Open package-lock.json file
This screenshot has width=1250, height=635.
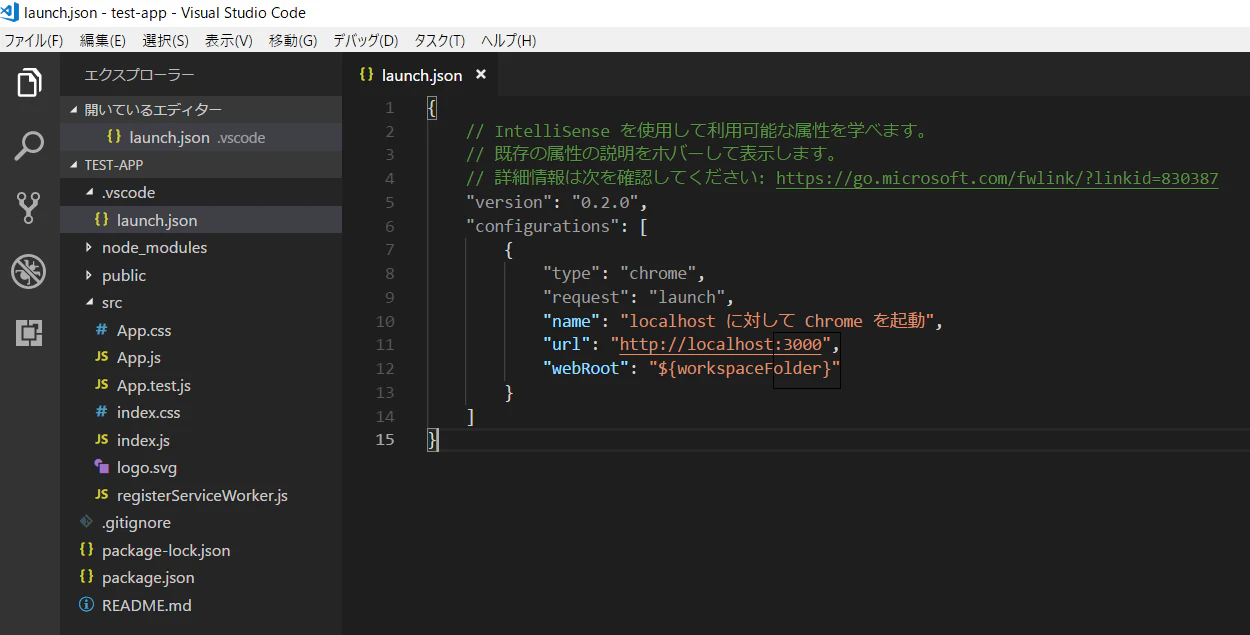[x=166, y=550]
